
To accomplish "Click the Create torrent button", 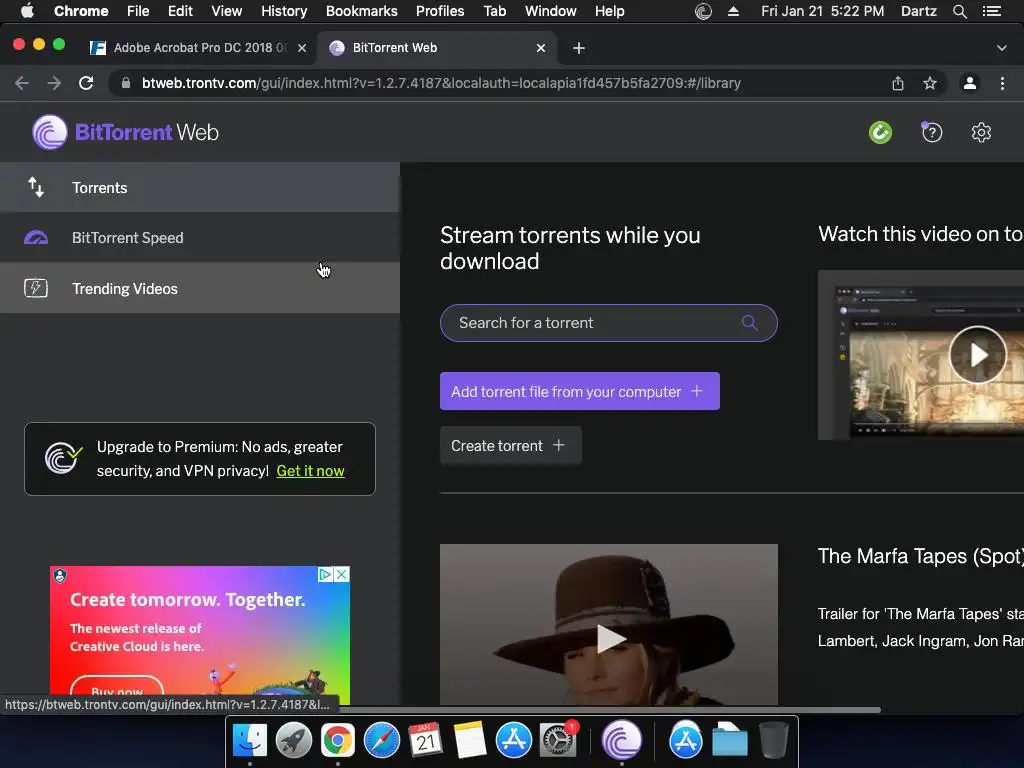I will (x=511, y=445).
